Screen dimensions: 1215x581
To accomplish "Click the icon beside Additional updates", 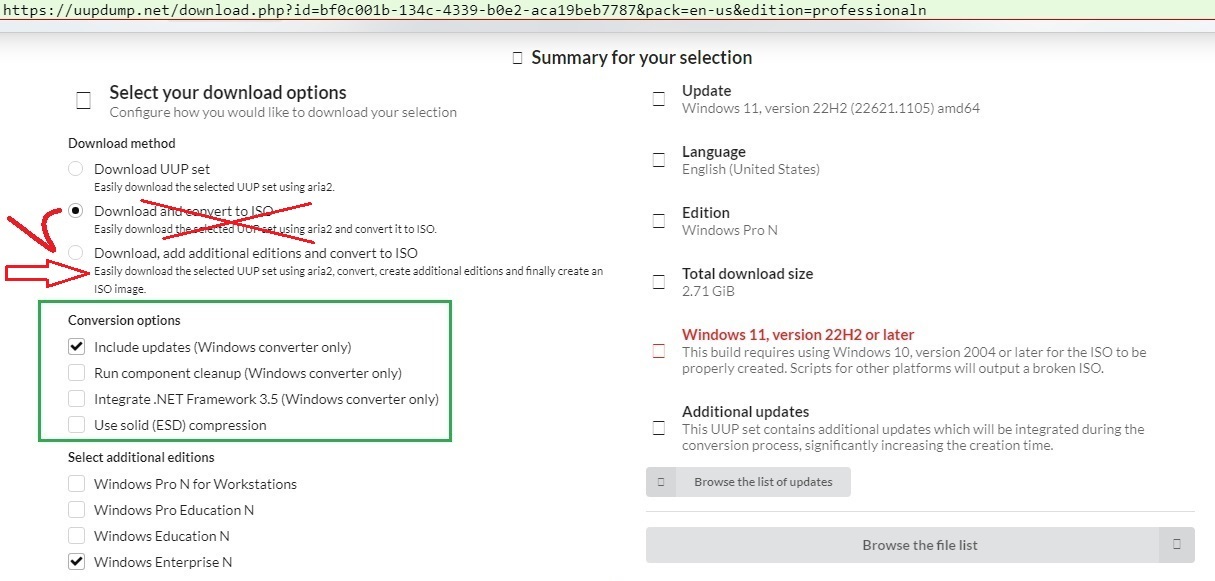I will pyautogui.click(x=658, y=428).
